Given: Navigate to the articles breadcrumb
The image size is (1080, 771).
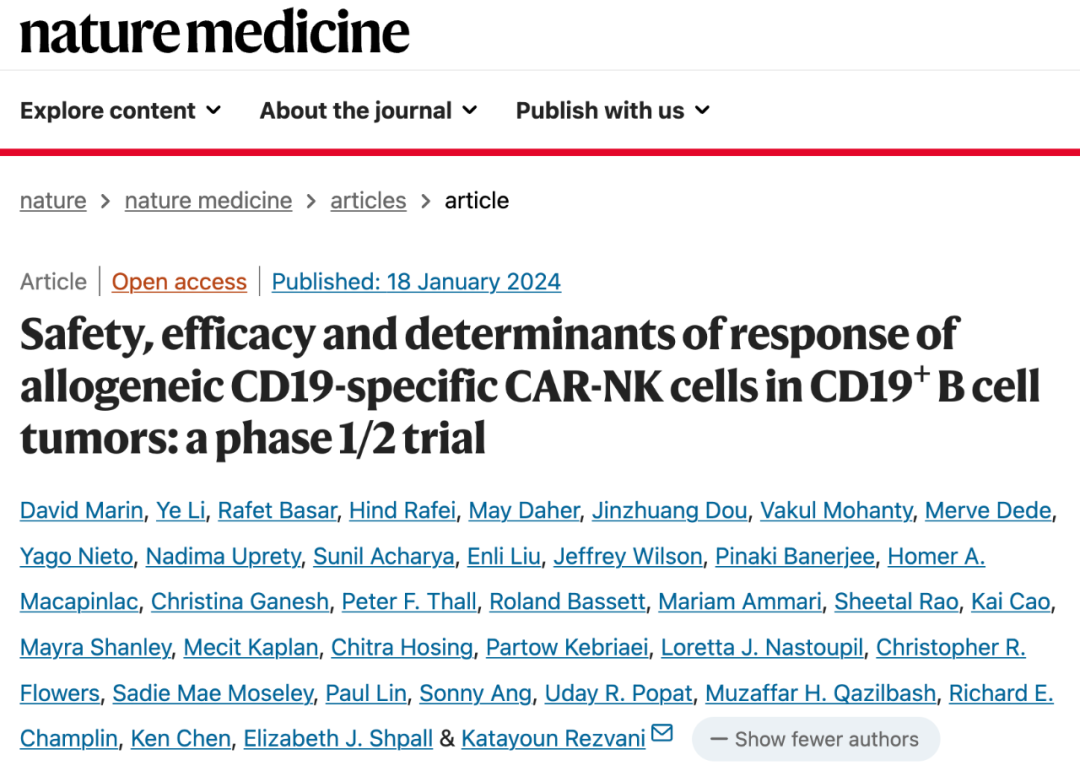Looking at the screenshot, I should click(368, 201).
